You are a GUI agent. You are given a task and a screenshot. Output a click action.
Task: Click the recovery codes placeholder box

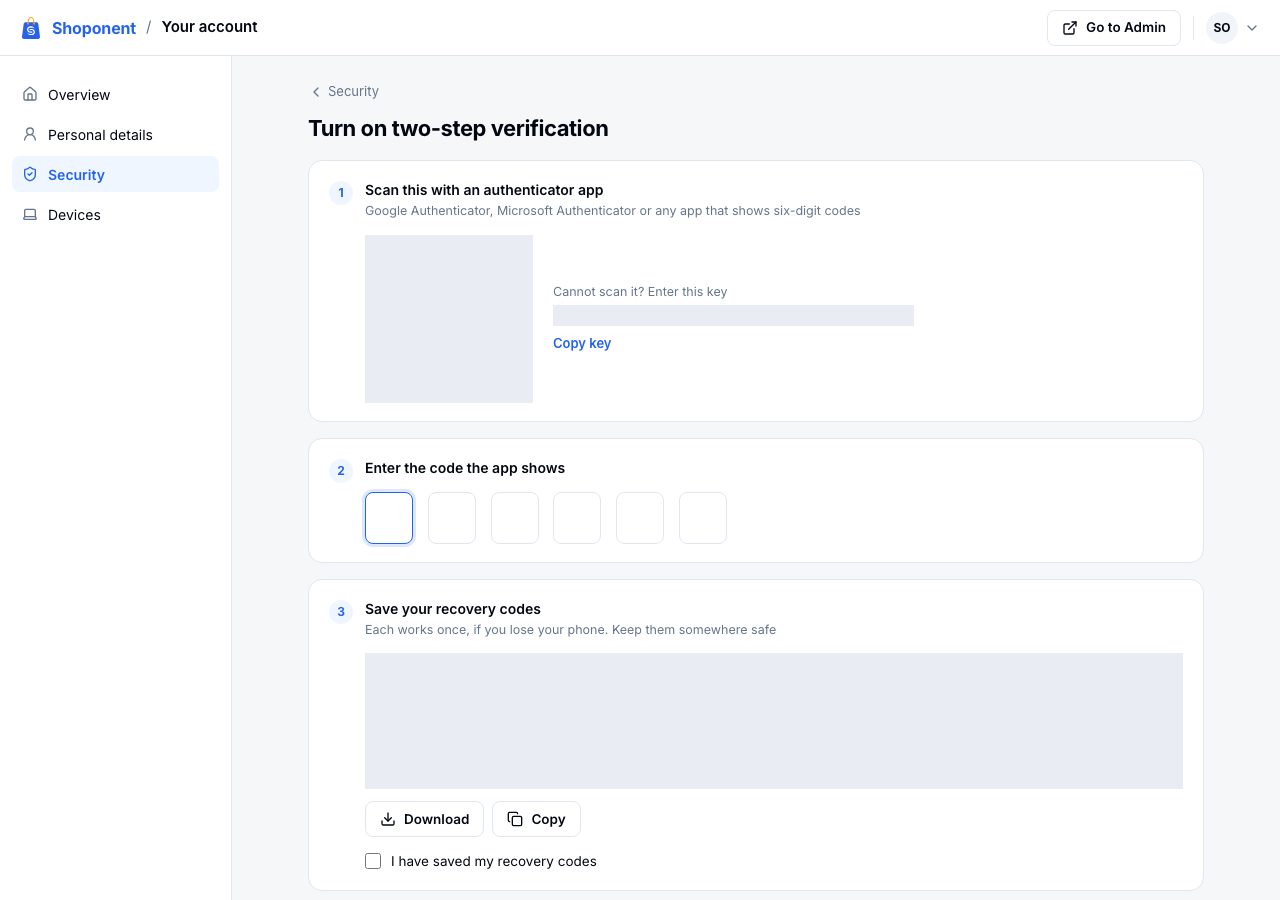774,721
